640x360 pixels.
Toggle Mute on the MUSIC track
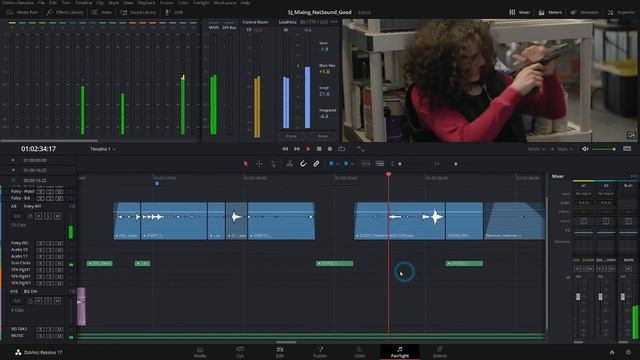point(60,336)
